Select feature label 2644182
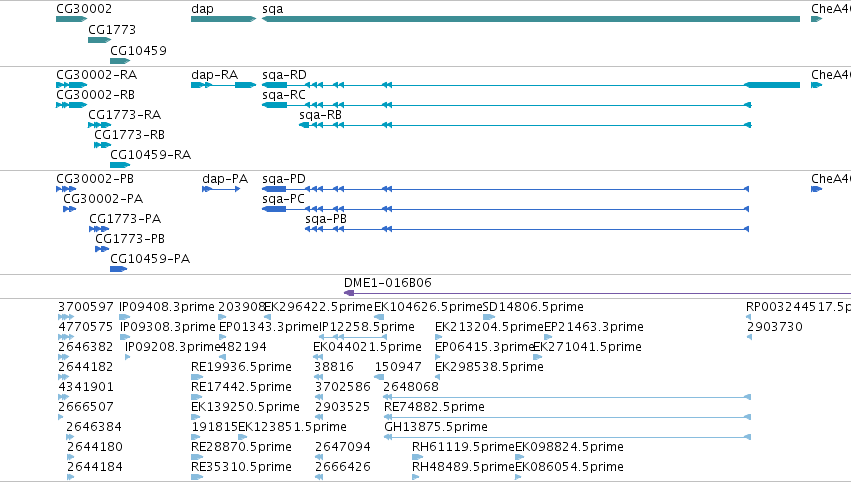The height and width of the screenshot is (482, 851). tap(86, 366)
